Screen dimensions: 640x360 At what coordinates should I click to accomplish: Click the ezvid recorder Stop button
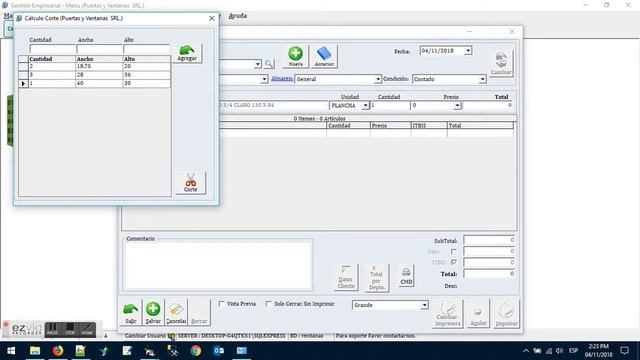click(70, 329)
